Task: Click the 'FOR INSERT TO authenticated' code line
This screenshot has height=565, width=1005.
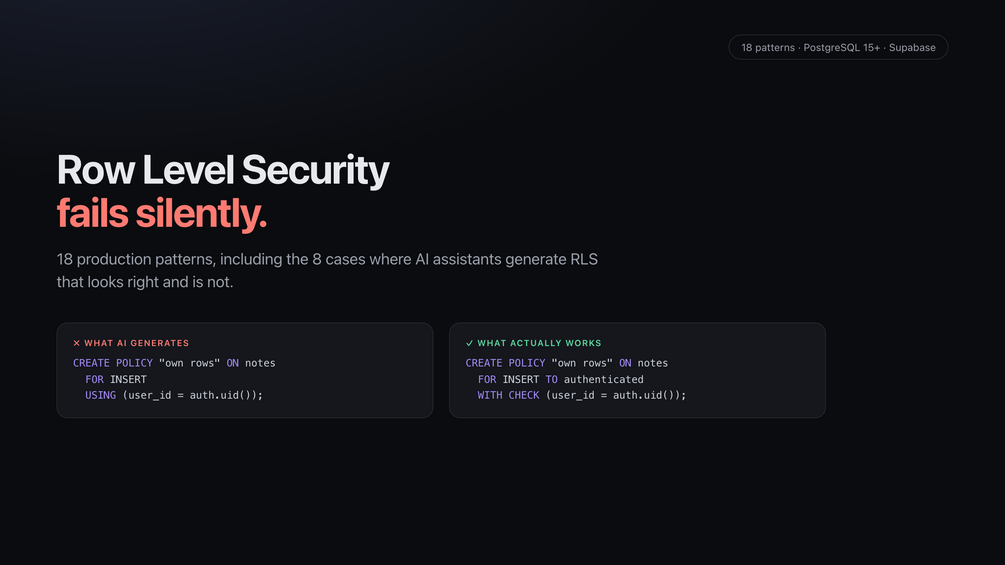Action: coord(560,379)
